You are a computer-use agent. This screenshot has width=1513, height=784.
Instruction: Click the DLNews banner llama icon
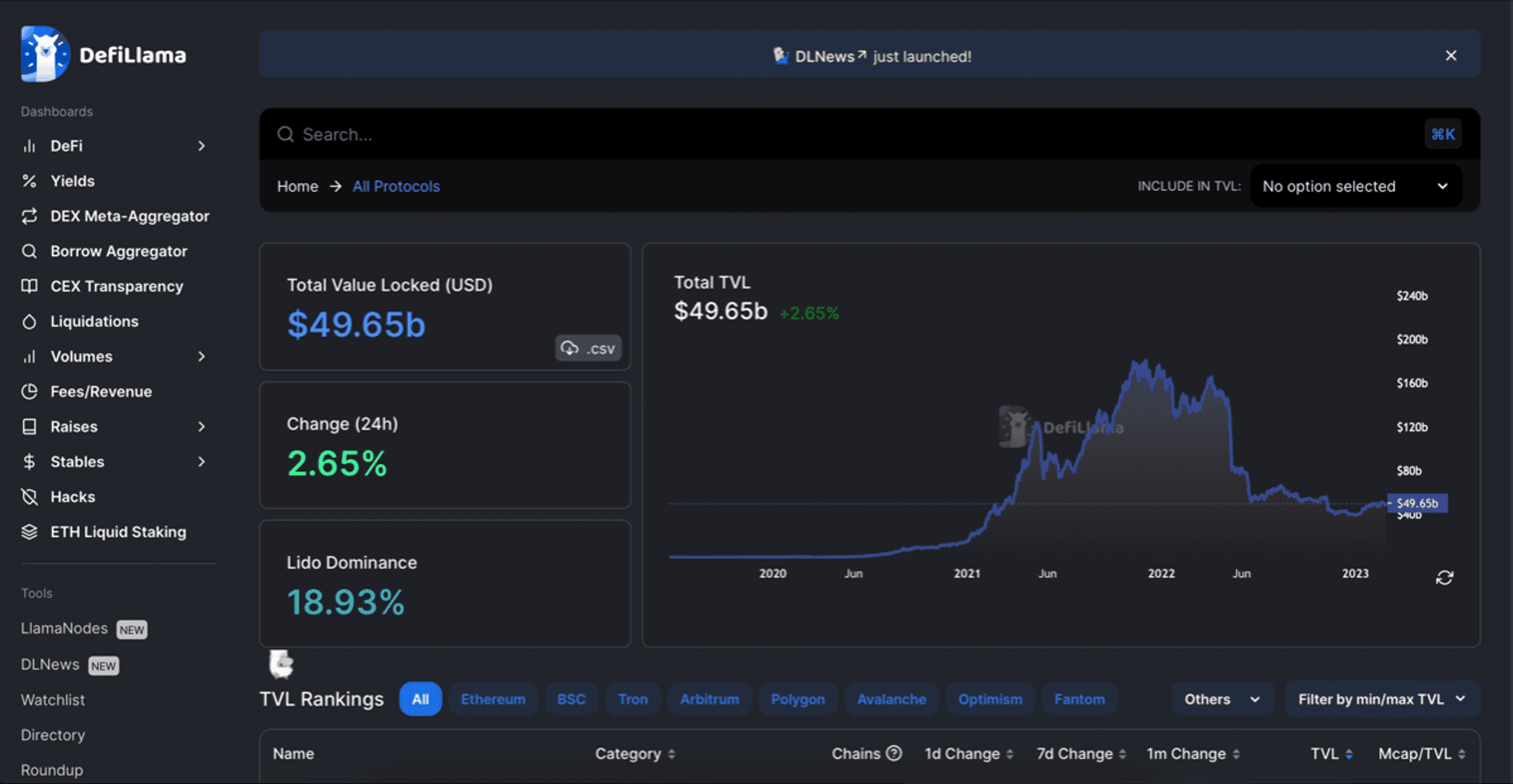[781, 56]
